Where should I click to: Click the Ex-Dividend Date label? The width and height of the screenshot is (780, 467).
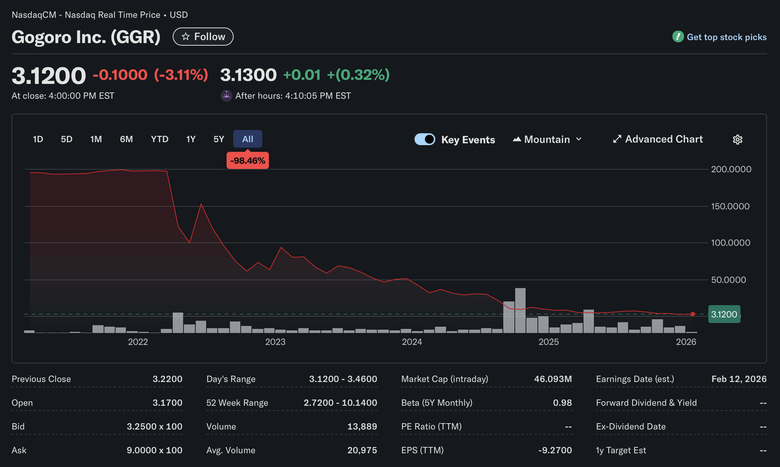click(631, 427)
